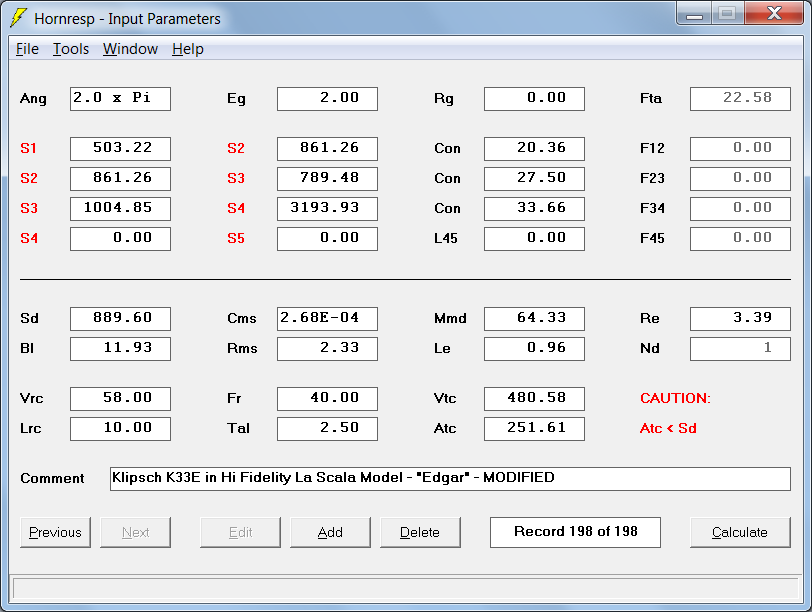Select the Con field showing 27.50
Screen dimensions: 812x612
coord(534,179)
